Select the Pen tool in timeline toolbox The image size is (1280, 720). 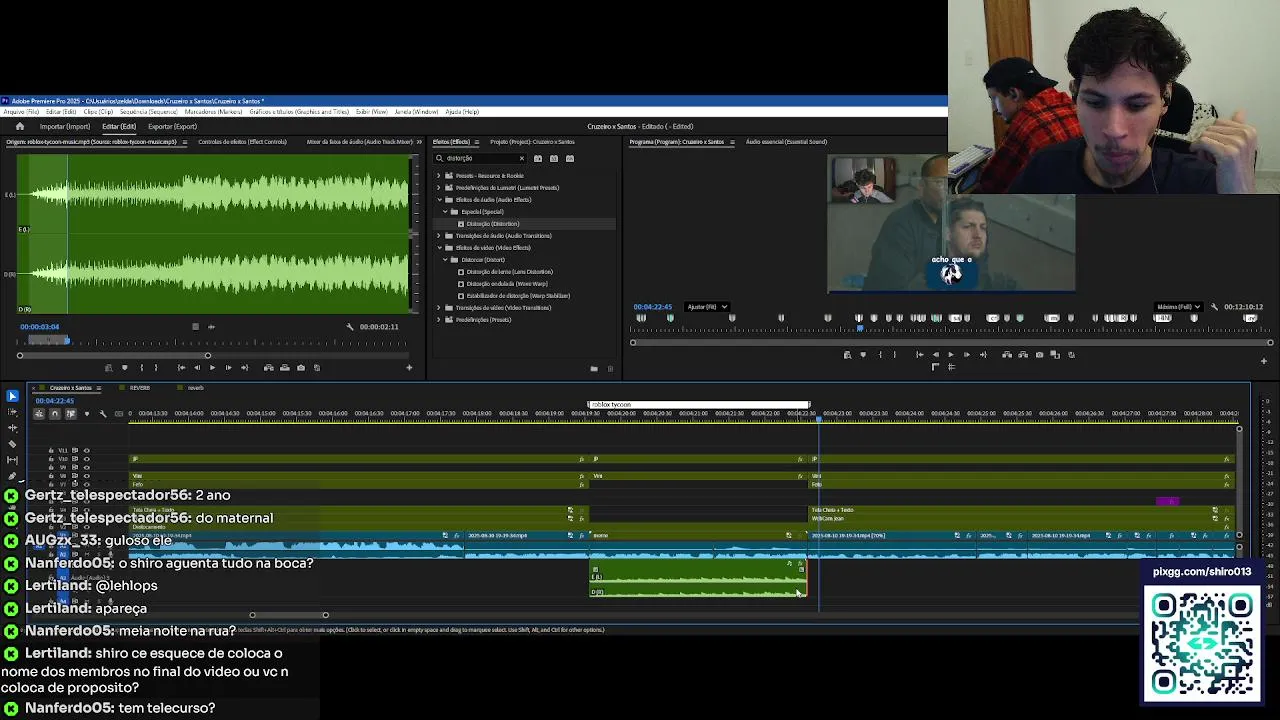click(12, 476)
